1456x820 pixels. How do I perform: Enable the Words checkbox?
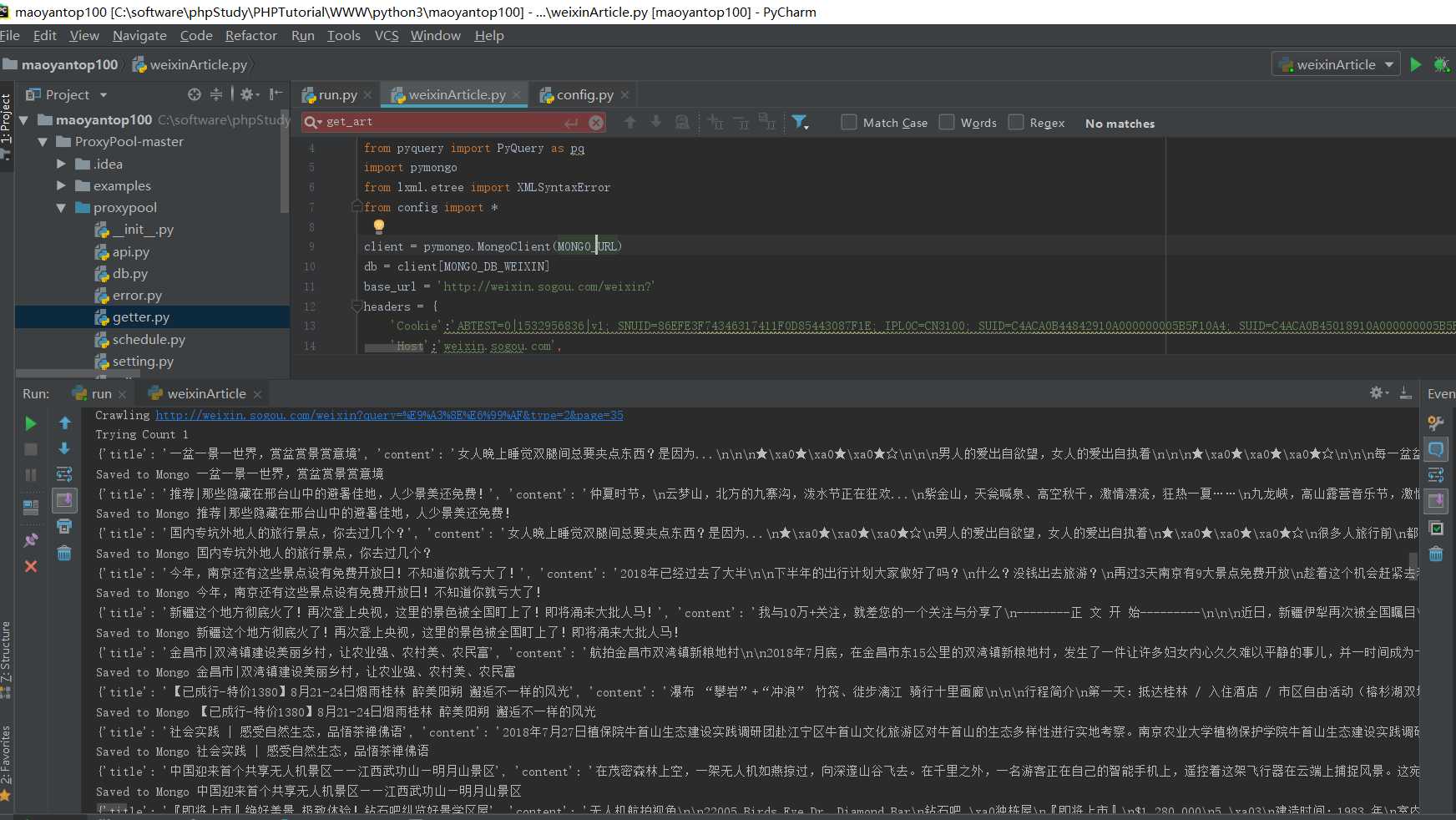pos(947,122)
